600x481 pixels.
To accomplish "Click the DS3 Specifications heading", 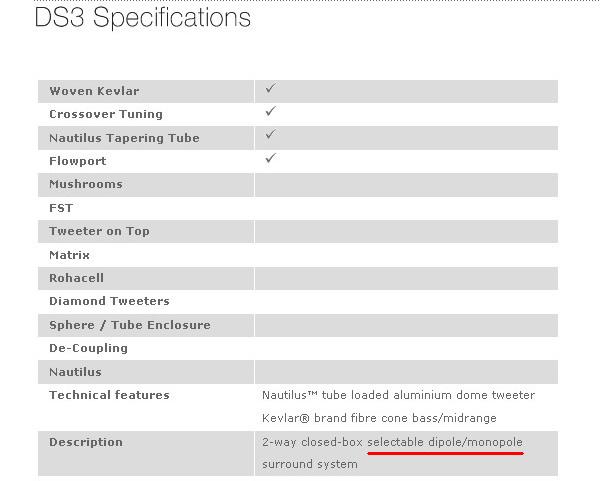I will 142,18.
